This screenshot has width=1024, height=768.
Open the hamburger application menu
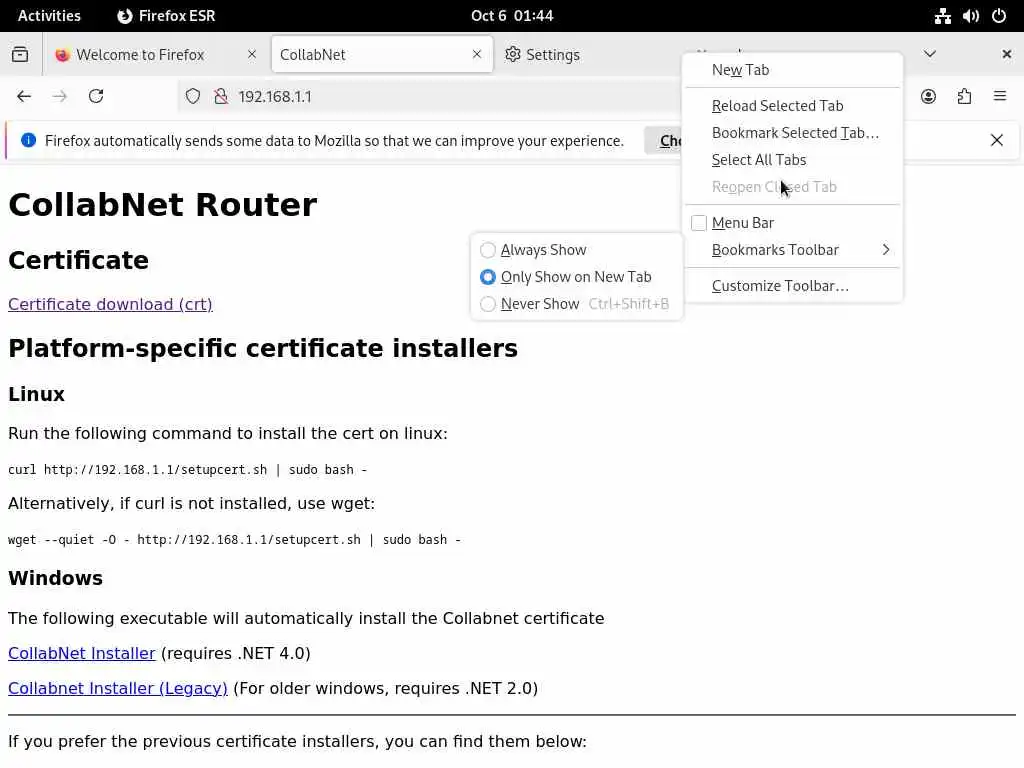1000,97
